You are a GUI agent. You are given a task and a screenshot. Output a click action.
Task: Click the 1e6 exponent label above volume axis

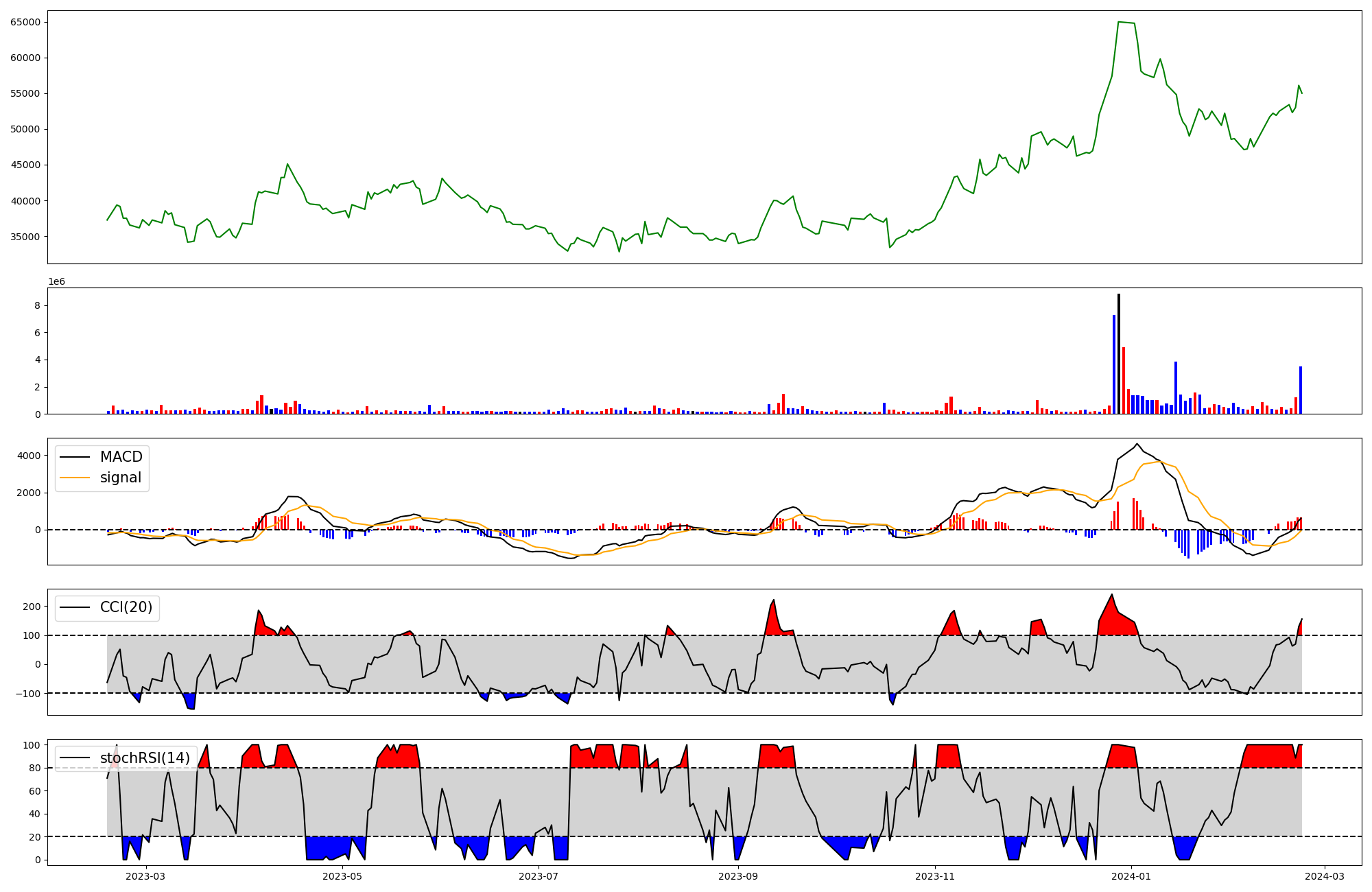point(56,282)
